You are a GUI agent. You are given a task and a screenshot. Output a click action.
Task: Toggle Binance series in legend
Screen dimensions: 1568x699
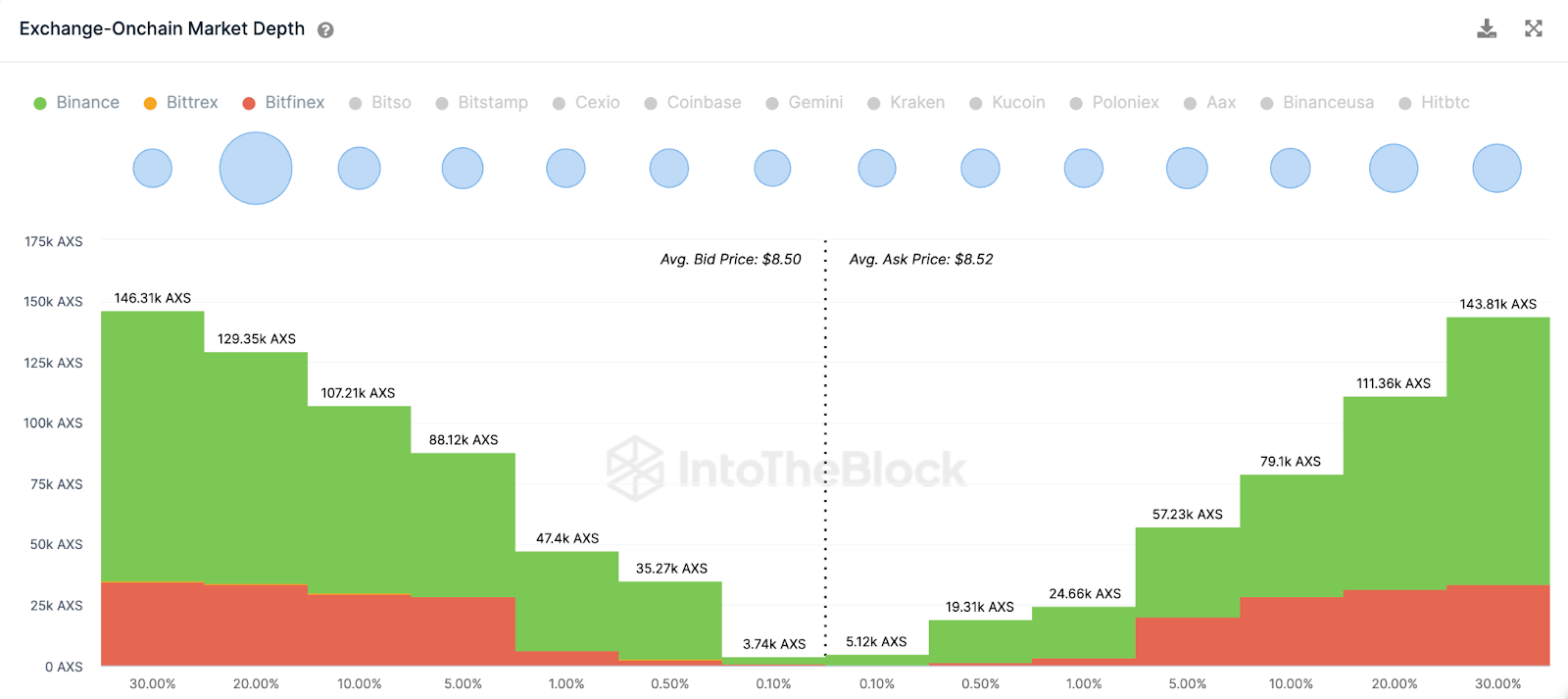point(76,103)
